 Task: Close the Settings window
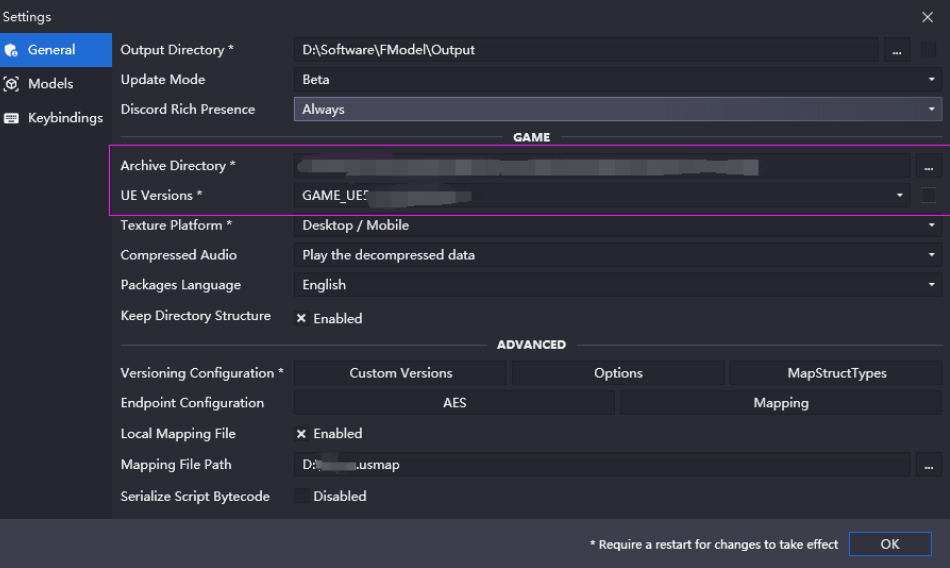point(927,17)
